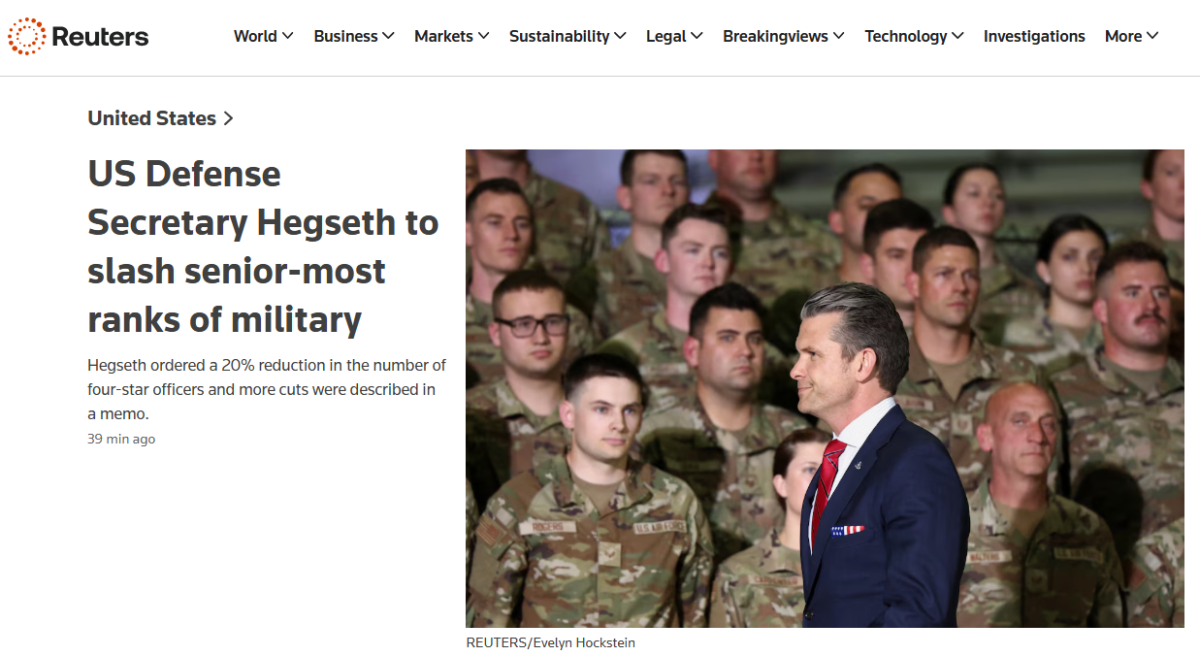Click the Reuters logo icon
Screen dimensions: 1200x656
coord(27,37)
